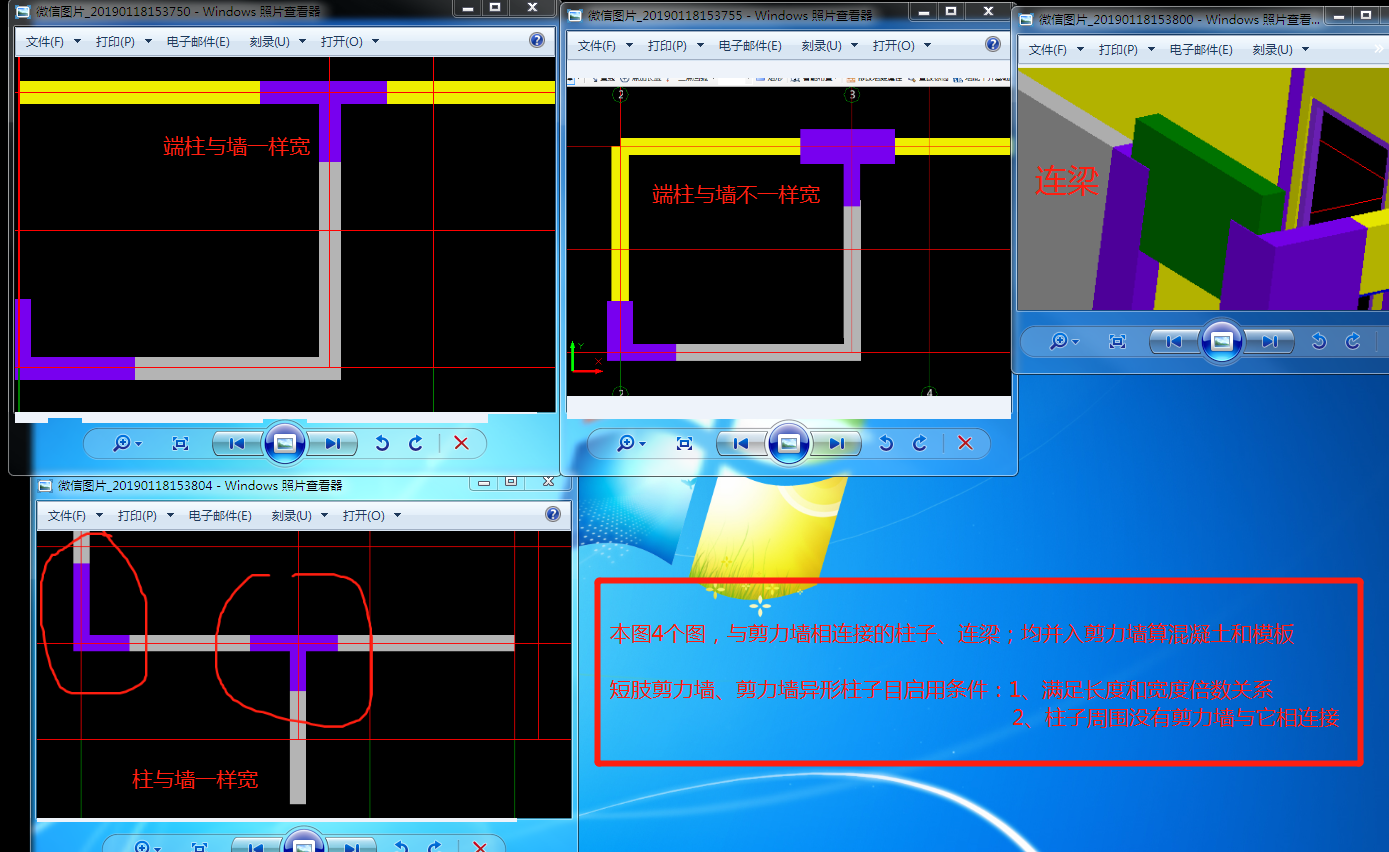Start slideshow in the 153750 viewer window
Viewport: 1389px width, 852px height.
point(285,443)
